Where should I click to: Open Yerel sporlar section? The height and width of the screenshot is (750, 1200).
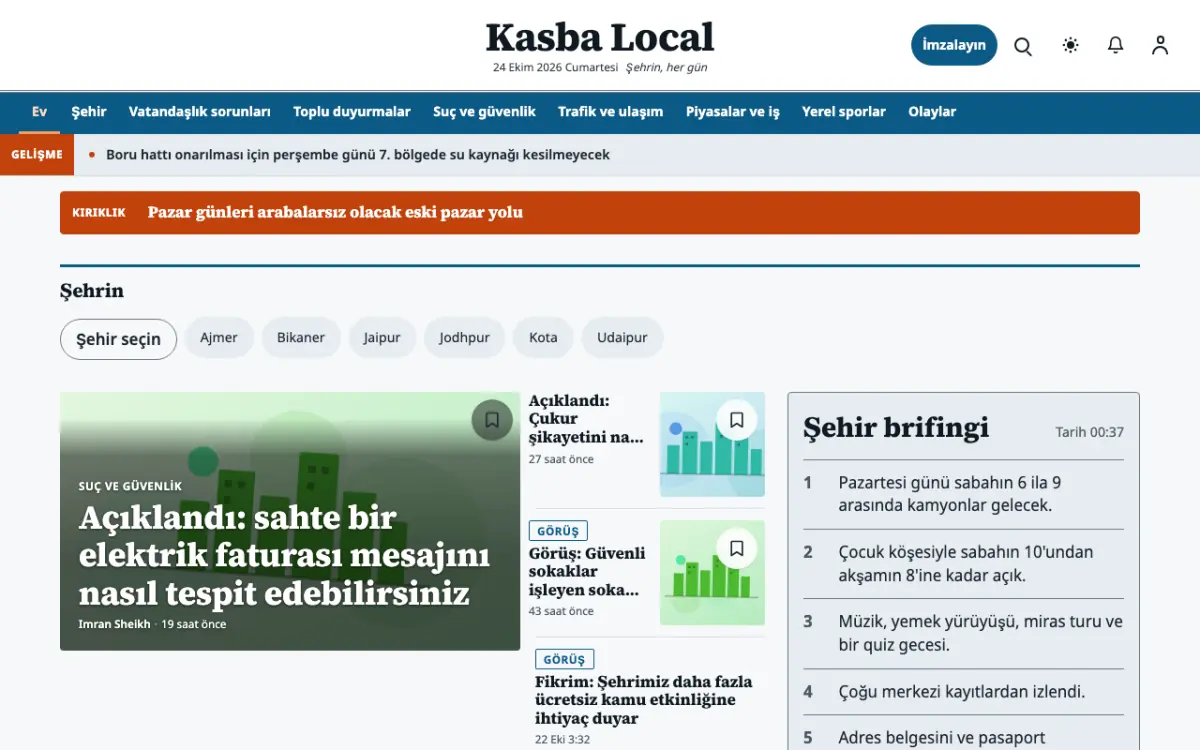tap(844, 112)
